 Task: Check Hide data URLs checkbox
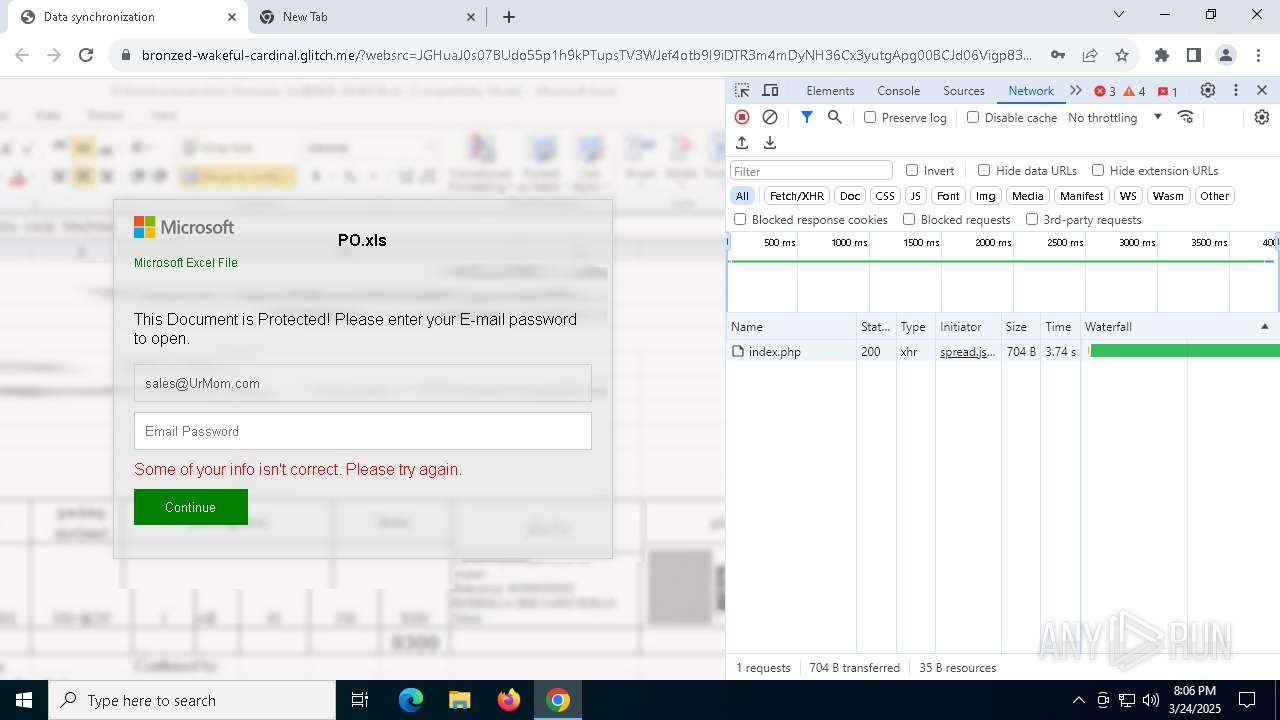[984, 170]
